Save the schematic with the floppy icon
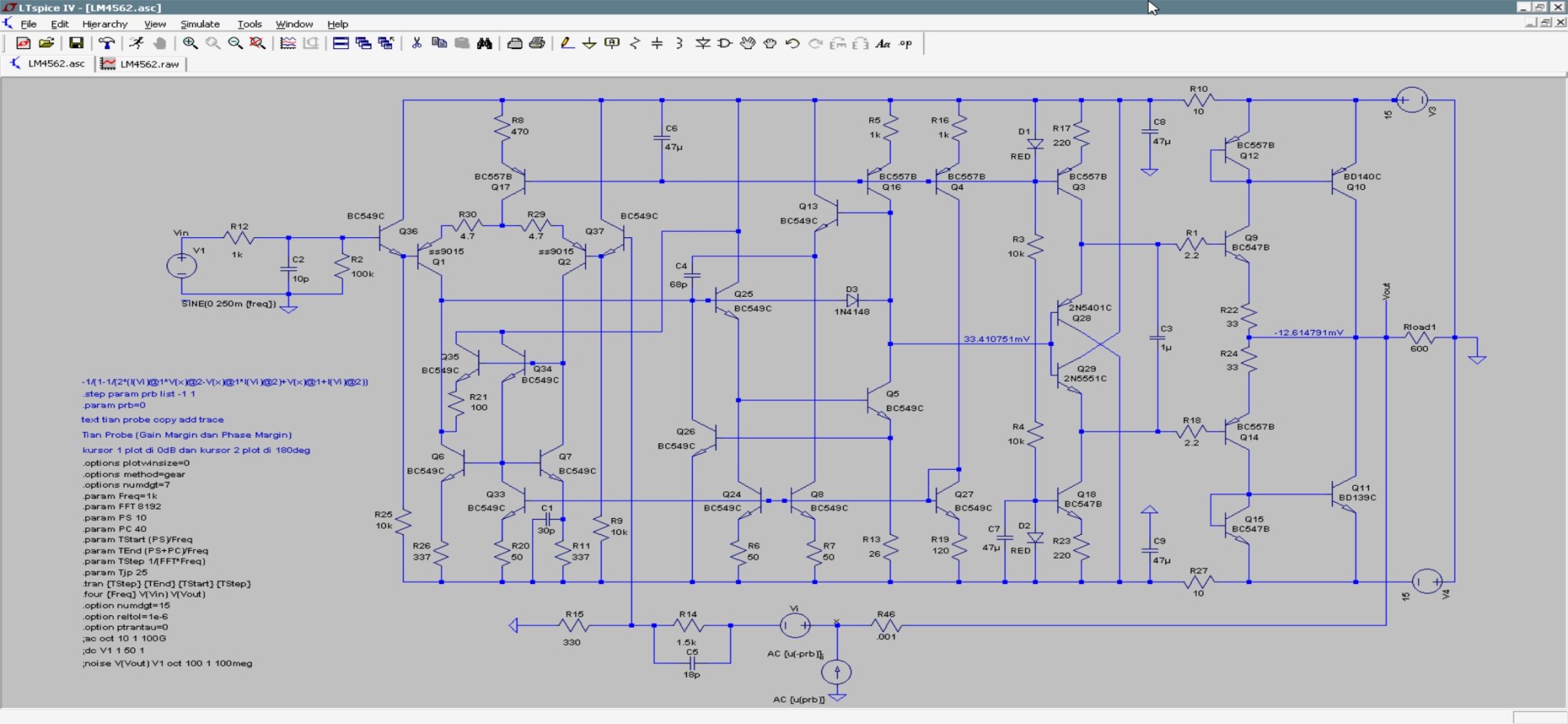This screenshot has height=724, width=1568. pyautogui.click(x=76, y=44)
